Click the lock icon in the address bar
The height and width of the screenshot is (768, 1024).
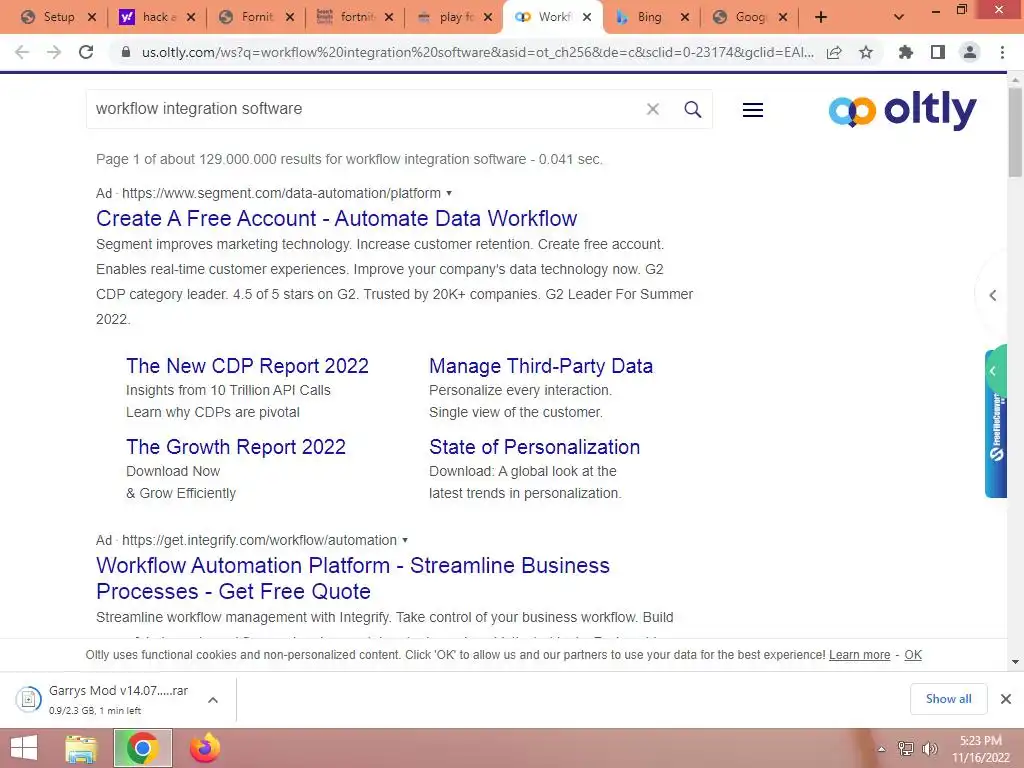click(126, 52)
